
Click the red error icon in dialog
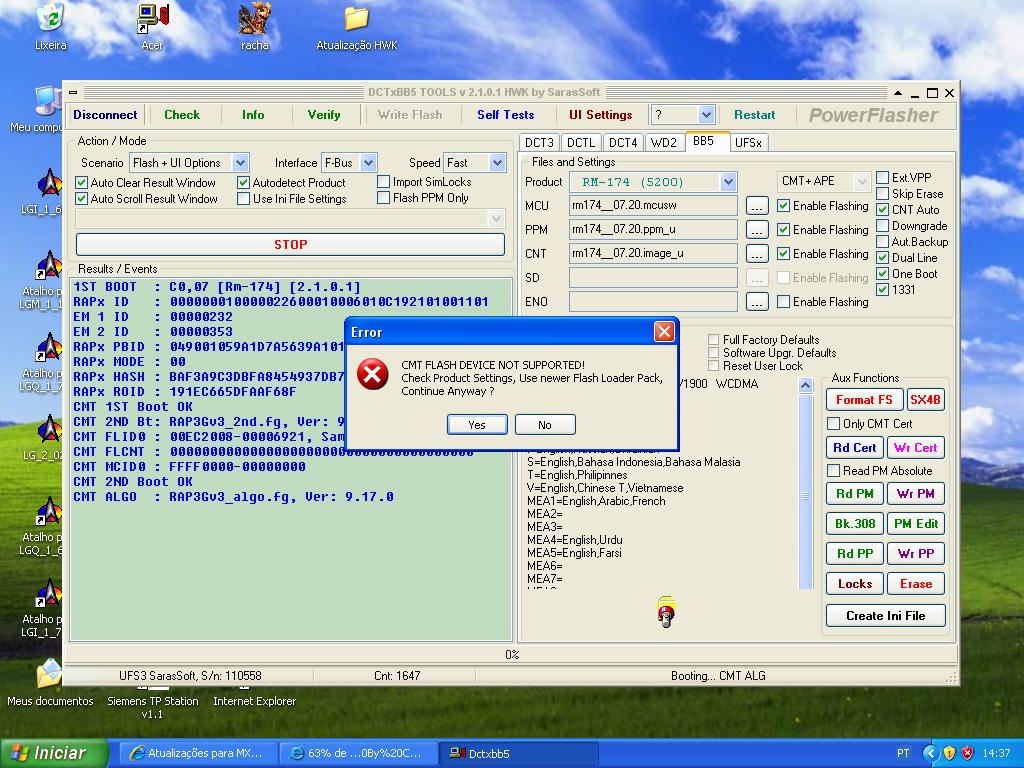coord(373,374)
